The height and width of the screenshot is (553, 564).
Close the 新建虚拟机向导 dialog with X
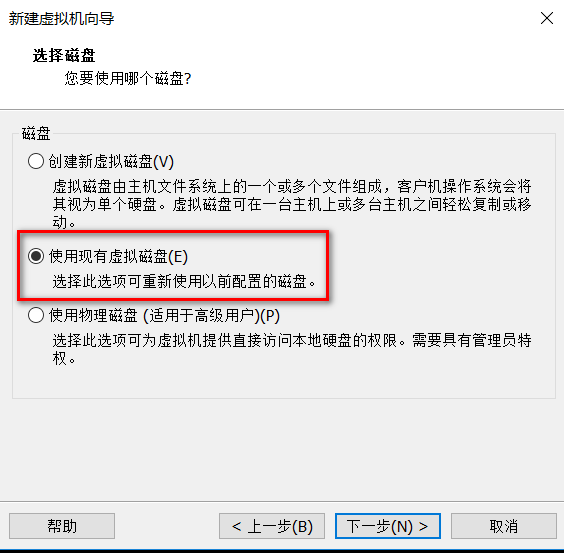[547, 18]
